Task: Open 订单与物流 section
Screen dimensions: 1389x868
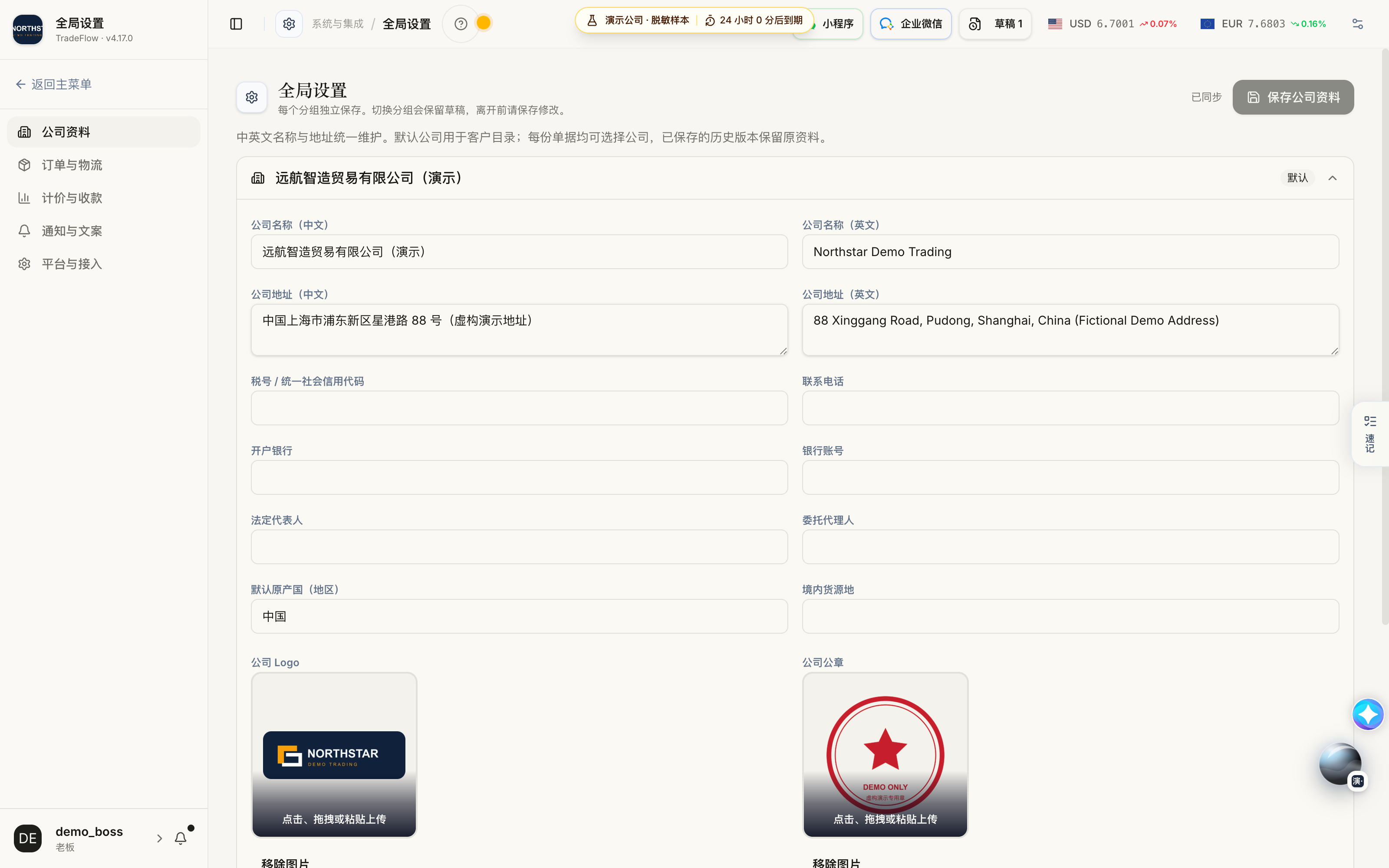Action: coord(104,165)
